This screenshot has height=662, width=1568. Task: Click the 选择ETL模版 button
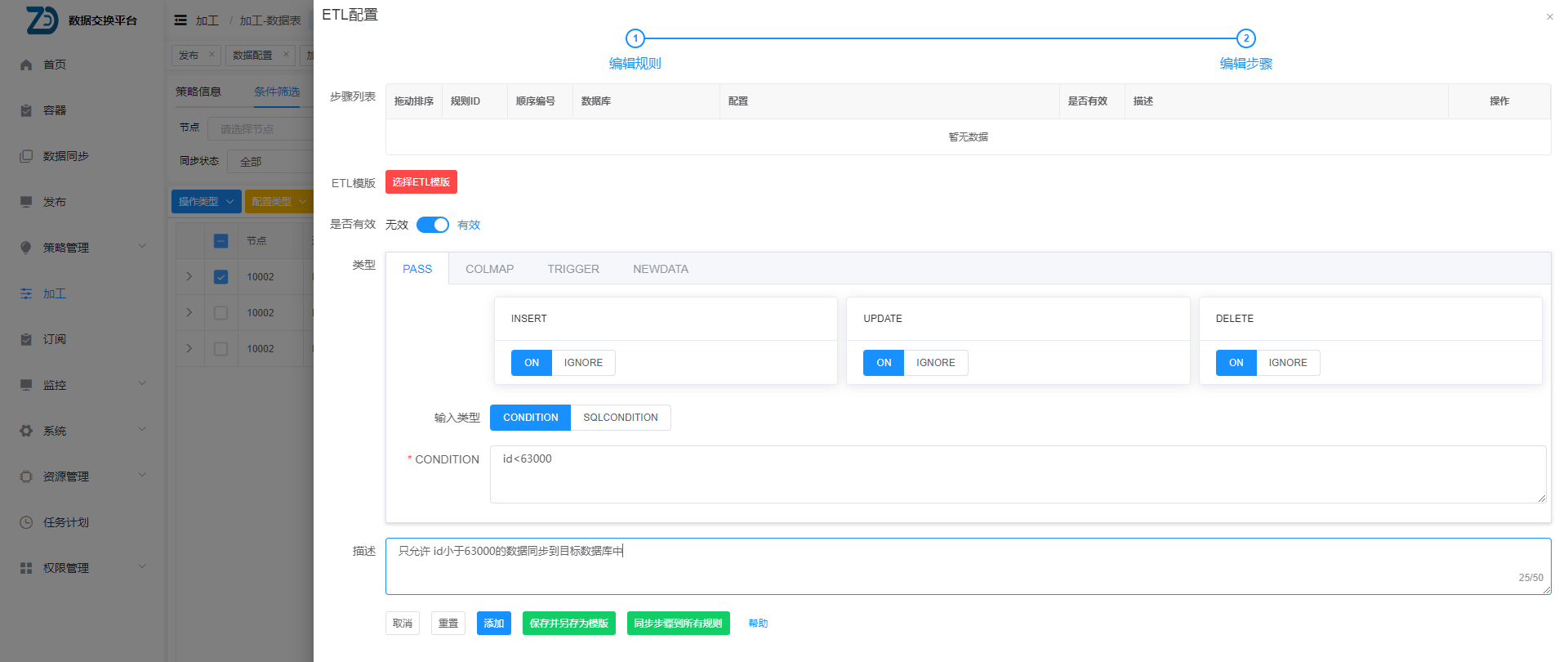pos(421,182)
